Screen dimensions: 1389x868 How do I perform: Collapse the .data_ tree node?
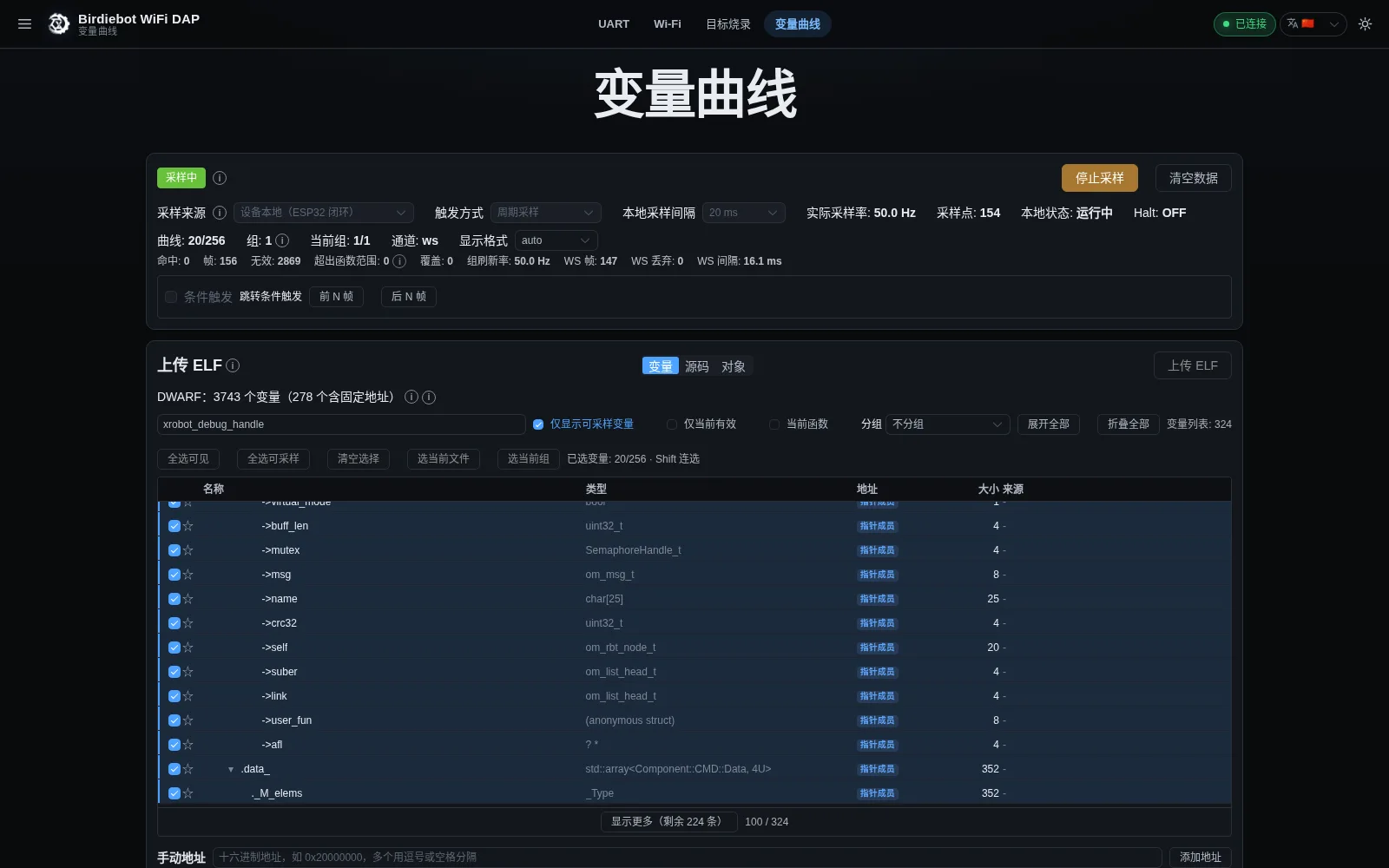tap(231, 770)
